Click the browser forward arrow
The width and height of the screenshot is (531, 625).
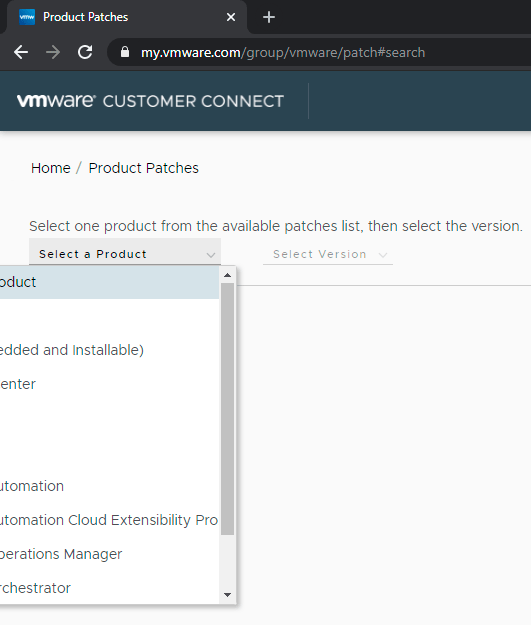pyautogui.click(x=53, y=52)
